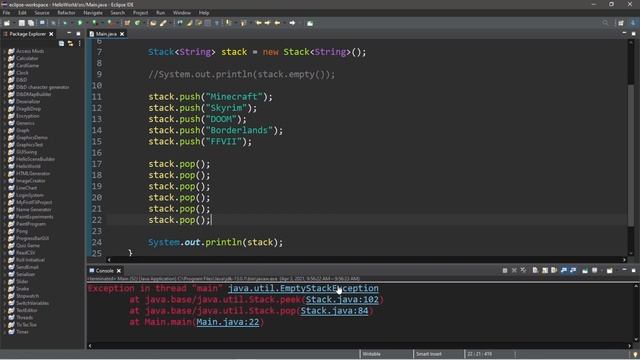Click the console horizontal scrollbar
The height and width of the screenshot is (360, 640).
click(359, 346)
